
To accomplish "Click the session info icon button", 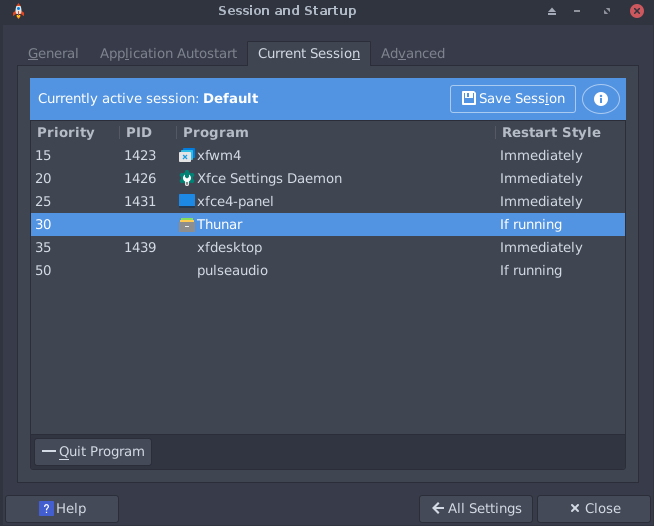I will (601, 99).
